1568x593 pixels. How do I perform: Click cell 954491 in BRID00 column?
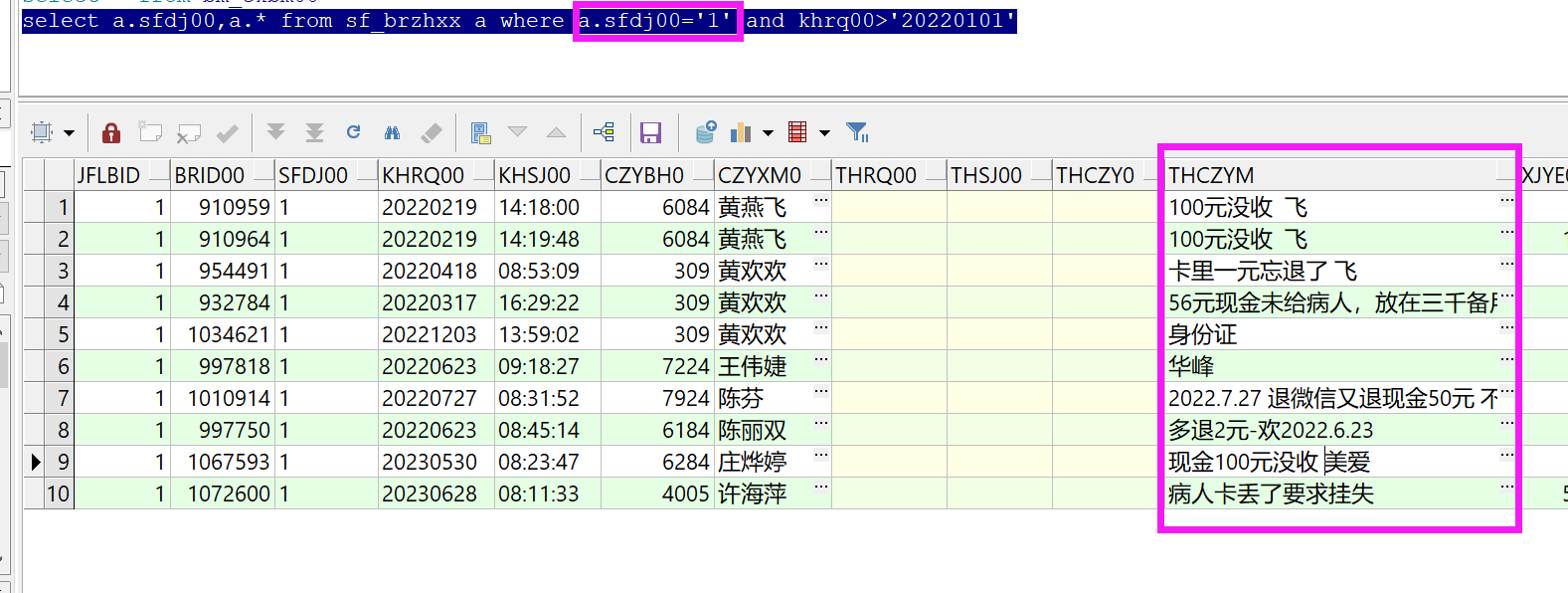(x=222, y=271)
